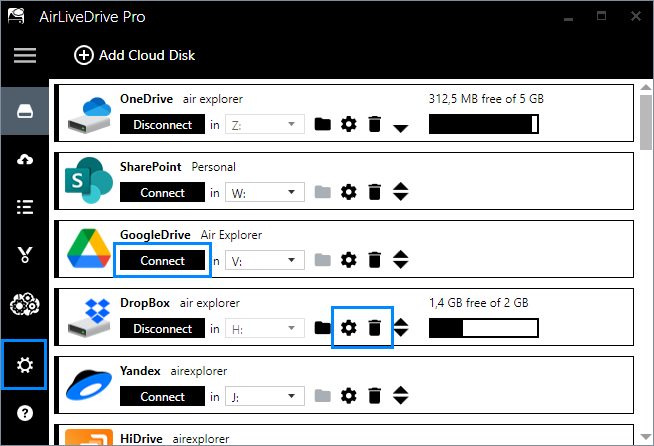Open the settings gear in sidebar
This screenshot has height=446, width=654.
25,365
